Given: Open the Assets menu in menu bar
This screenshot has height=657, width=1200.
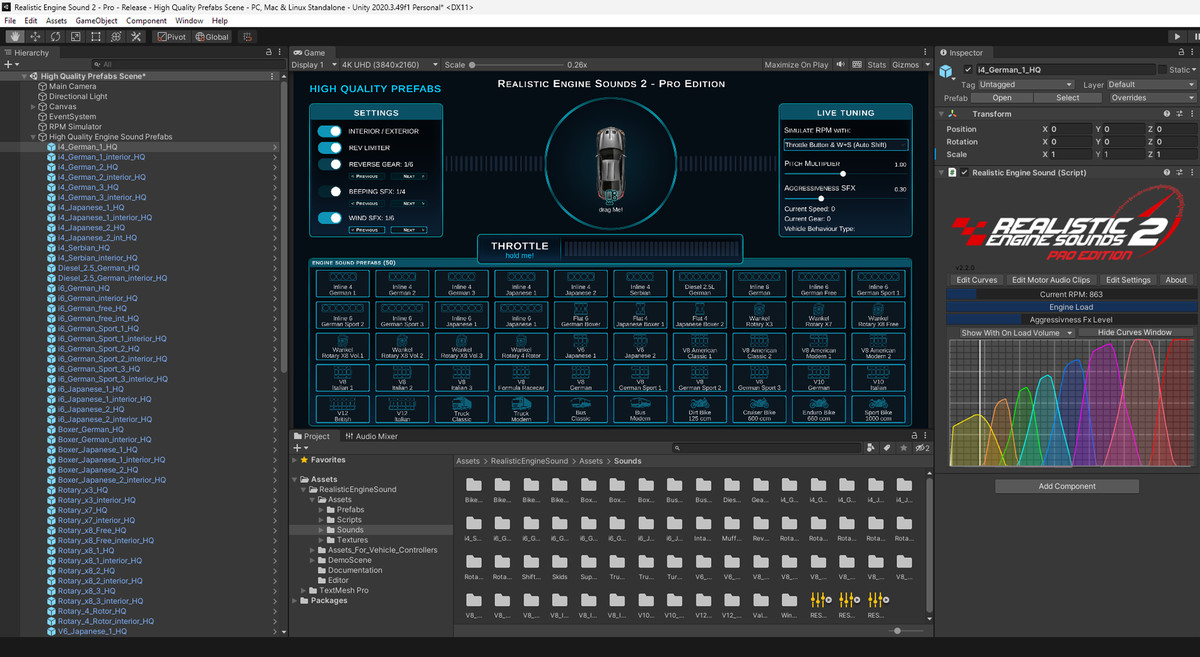Looking at the screenshot, I should pos(57,20).
